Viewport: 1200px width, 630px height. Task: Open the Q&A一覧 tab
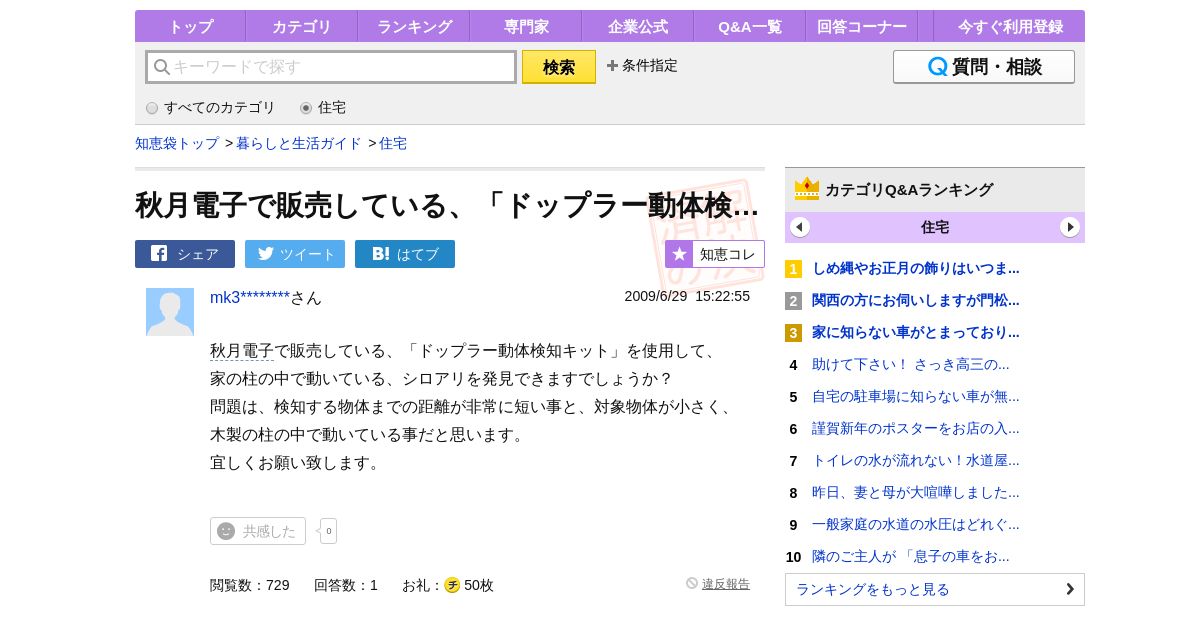pos(750,27)
